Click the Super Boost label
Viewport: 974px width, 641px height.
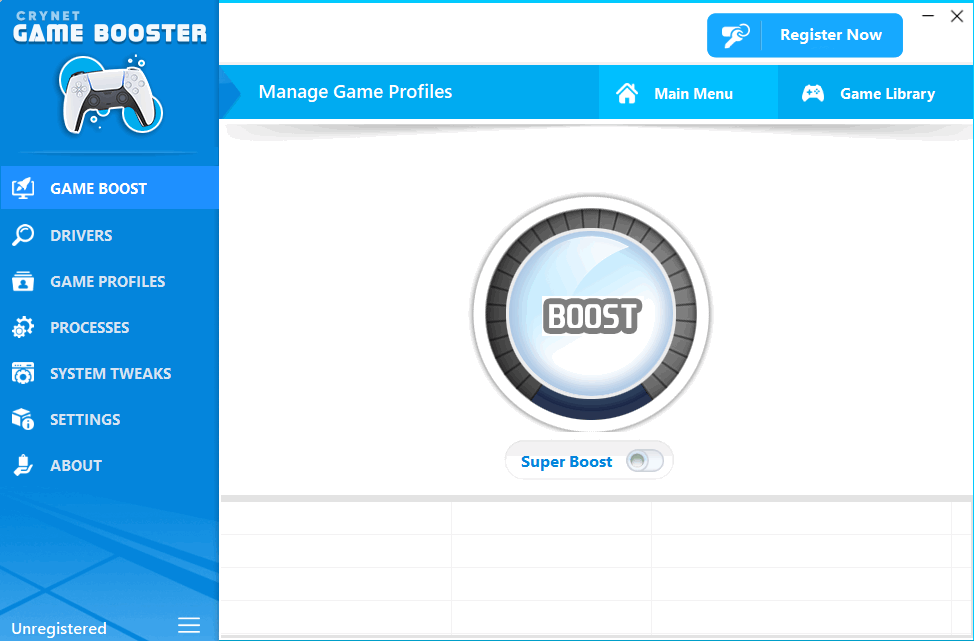tap(567, 461)
